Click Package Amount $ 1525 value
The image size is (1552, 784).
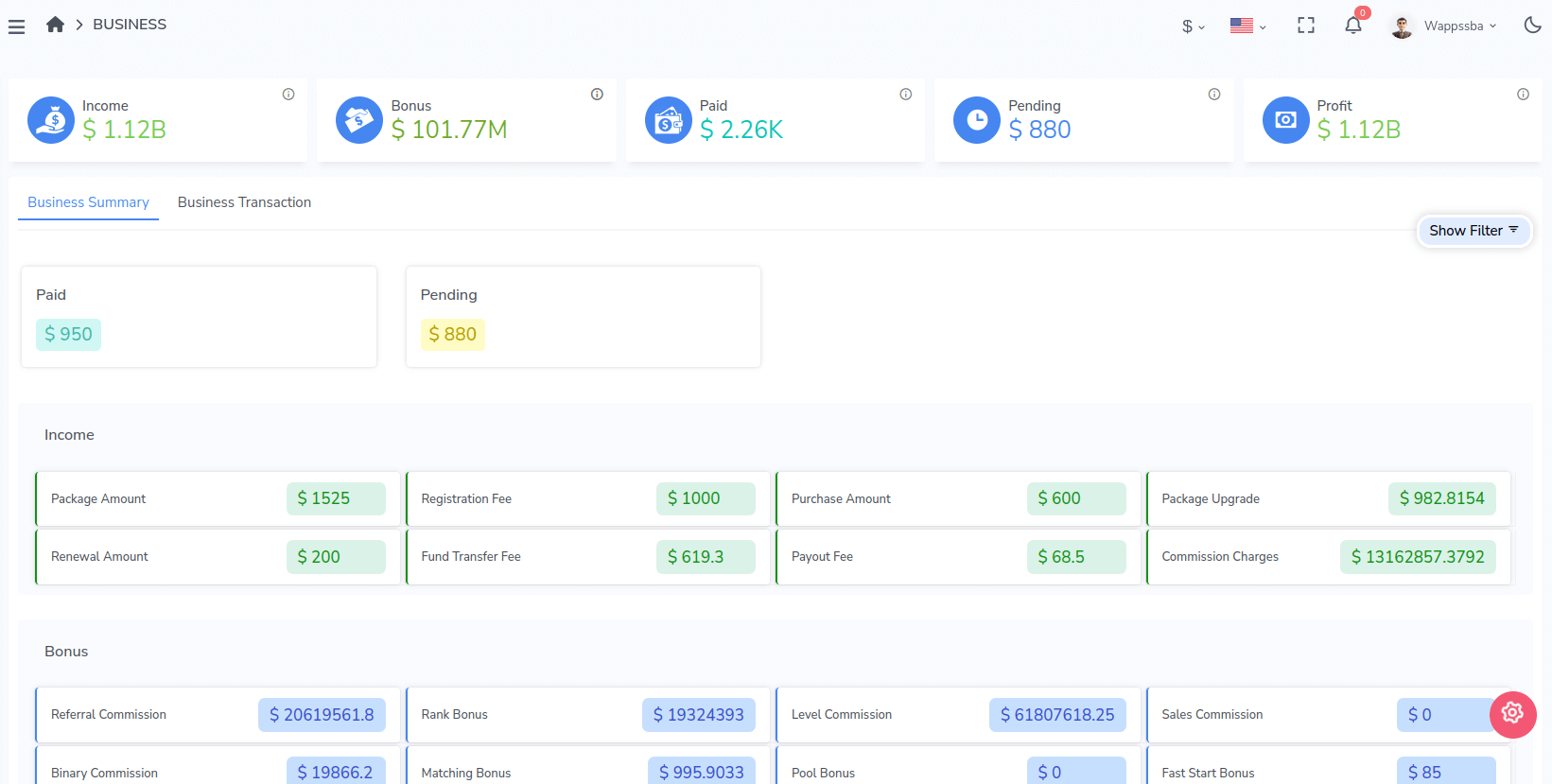click(x=336, y=498)
